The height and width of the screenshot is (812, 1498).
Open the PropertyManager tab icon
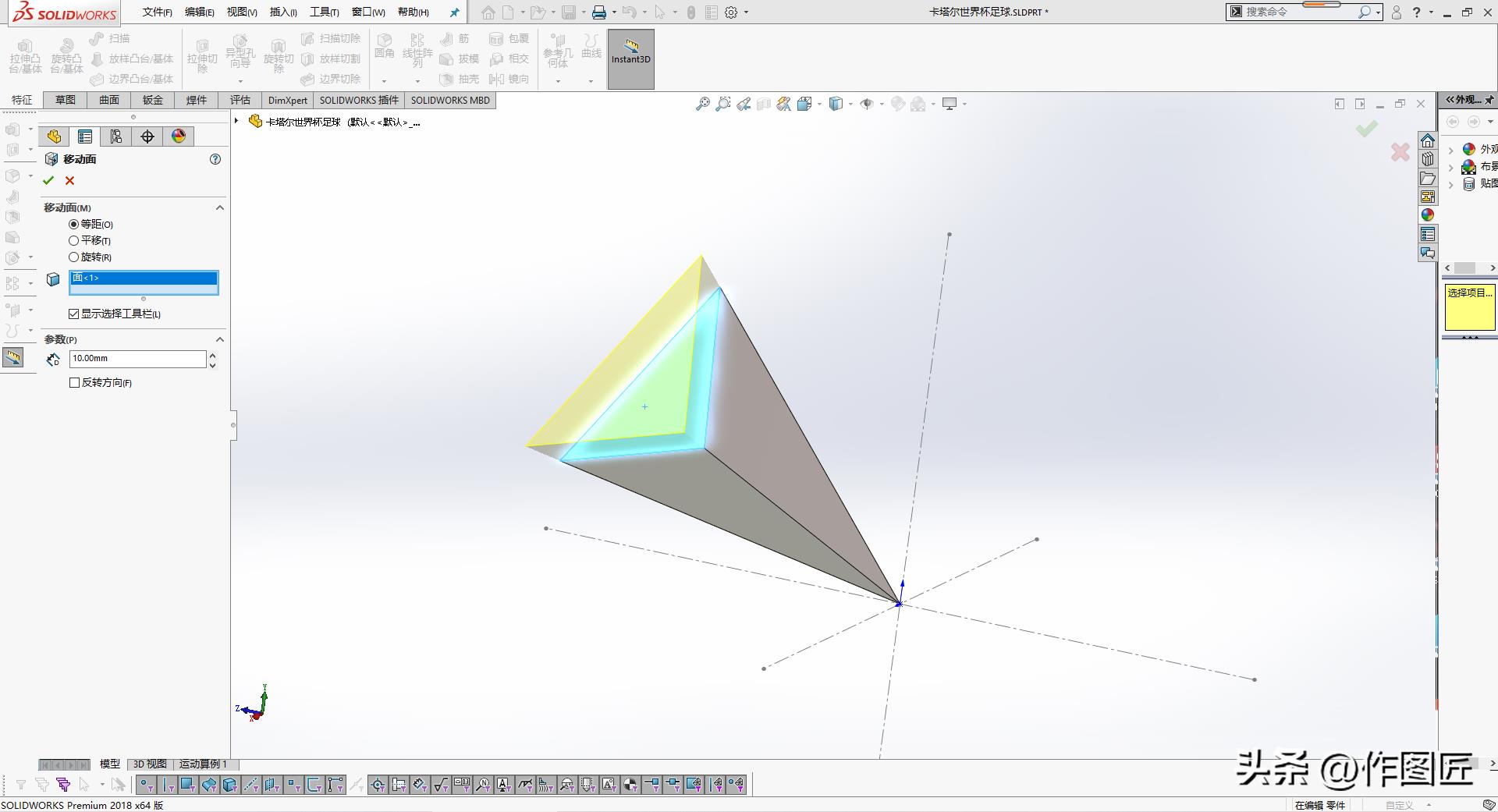85,137
